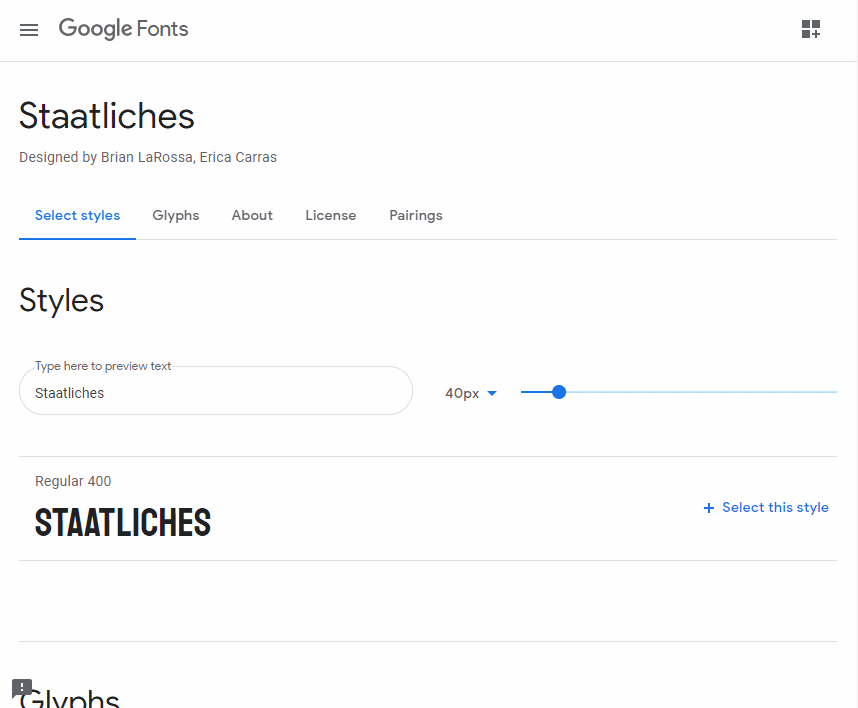
Task: Focus the preview text input field
Action: coord(216,393)
